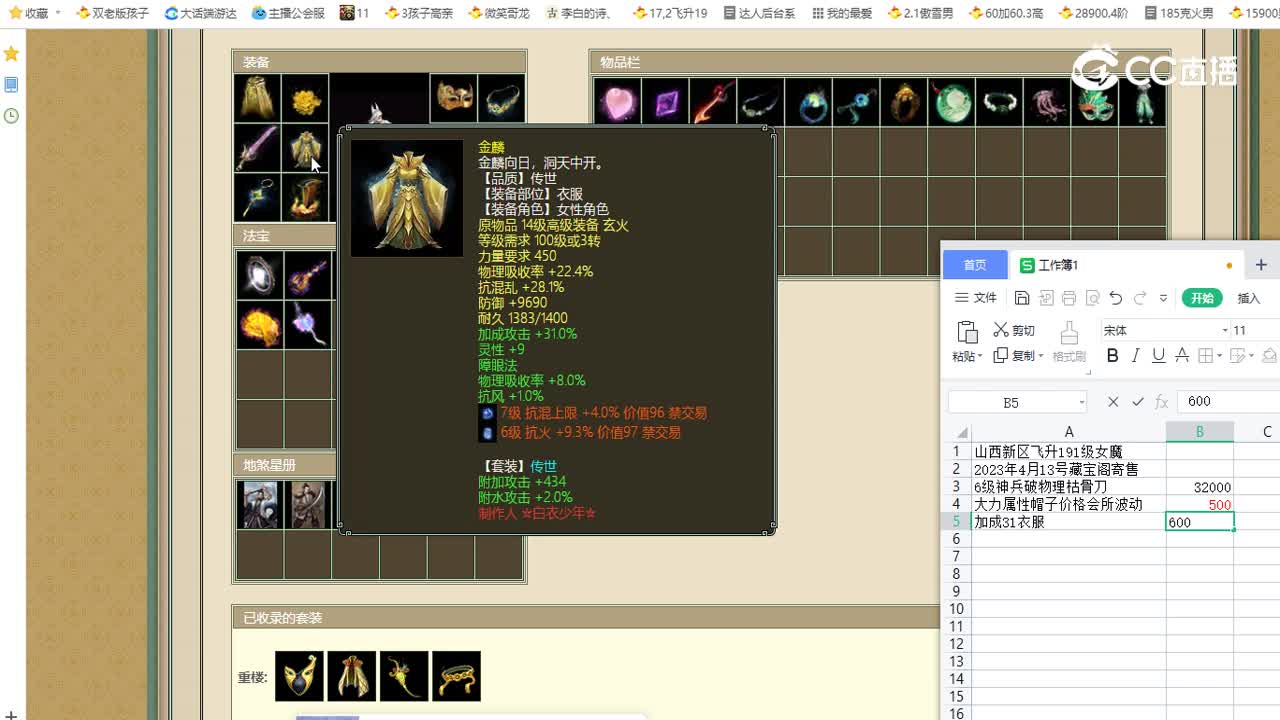This screenshot has height=720, width=1280.
Task: Open the 文件 file menu
Action: coord(976,298)
